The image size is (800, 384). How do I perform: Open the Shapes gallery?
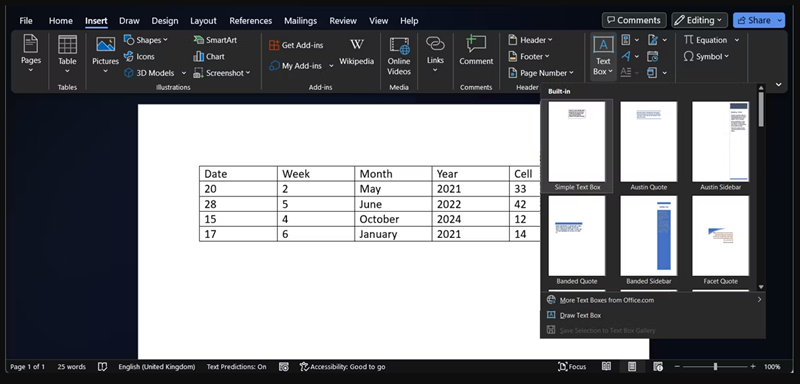(146, 40)
